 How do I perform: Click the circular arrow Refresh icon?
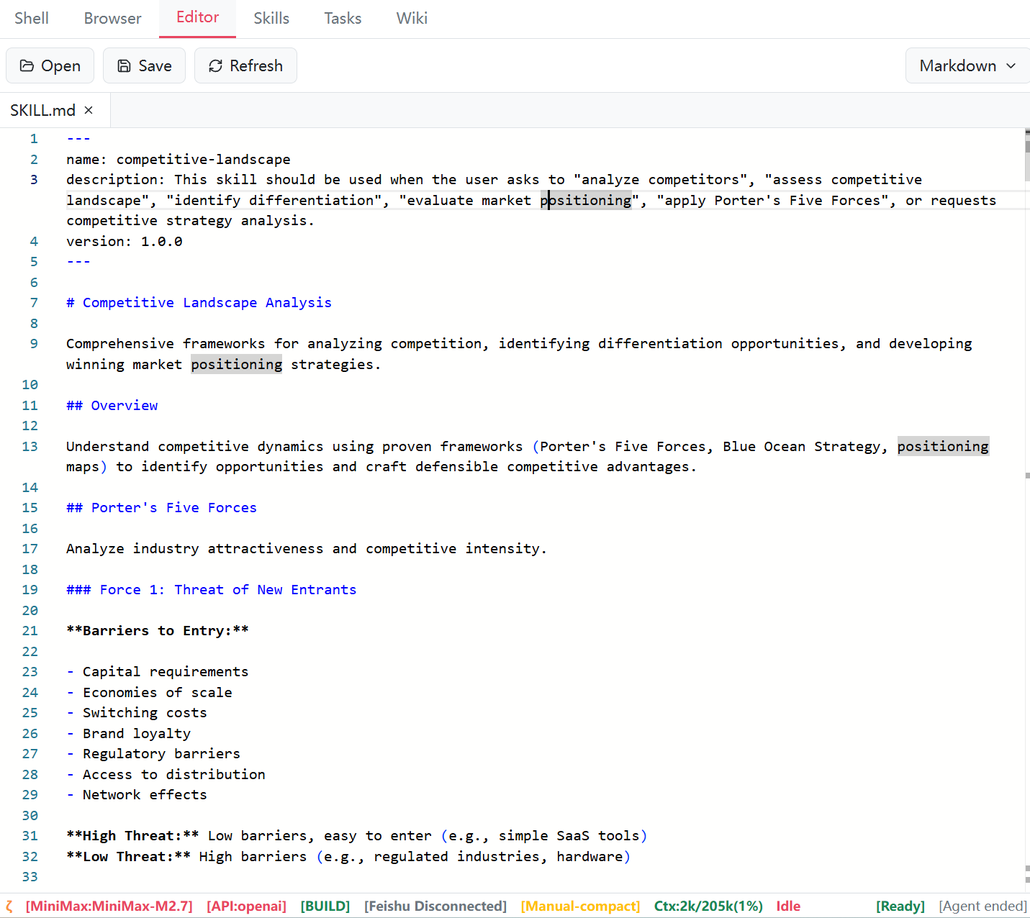214,65
